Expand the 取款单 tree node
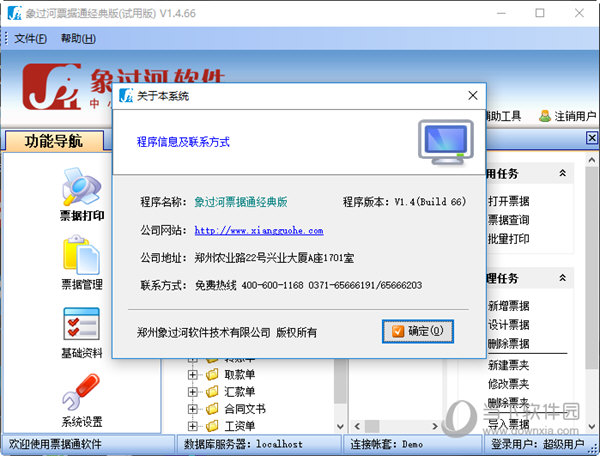This screenshot has width=600, height=456. coord(192,375)
